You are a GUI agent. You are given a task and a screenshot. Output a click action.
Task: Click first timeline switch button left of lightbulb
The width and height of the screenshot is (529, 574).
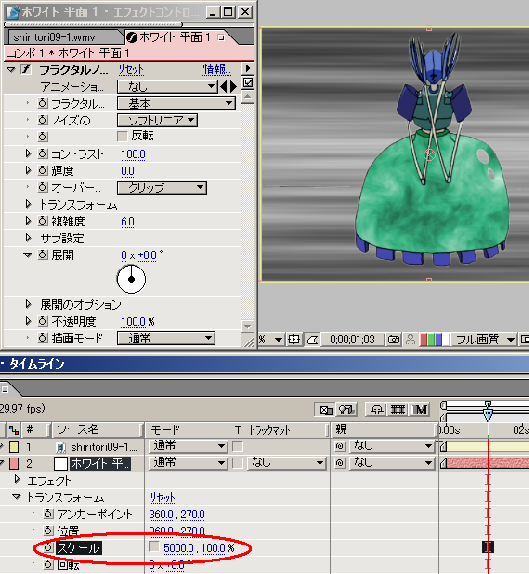click(325, 409)
